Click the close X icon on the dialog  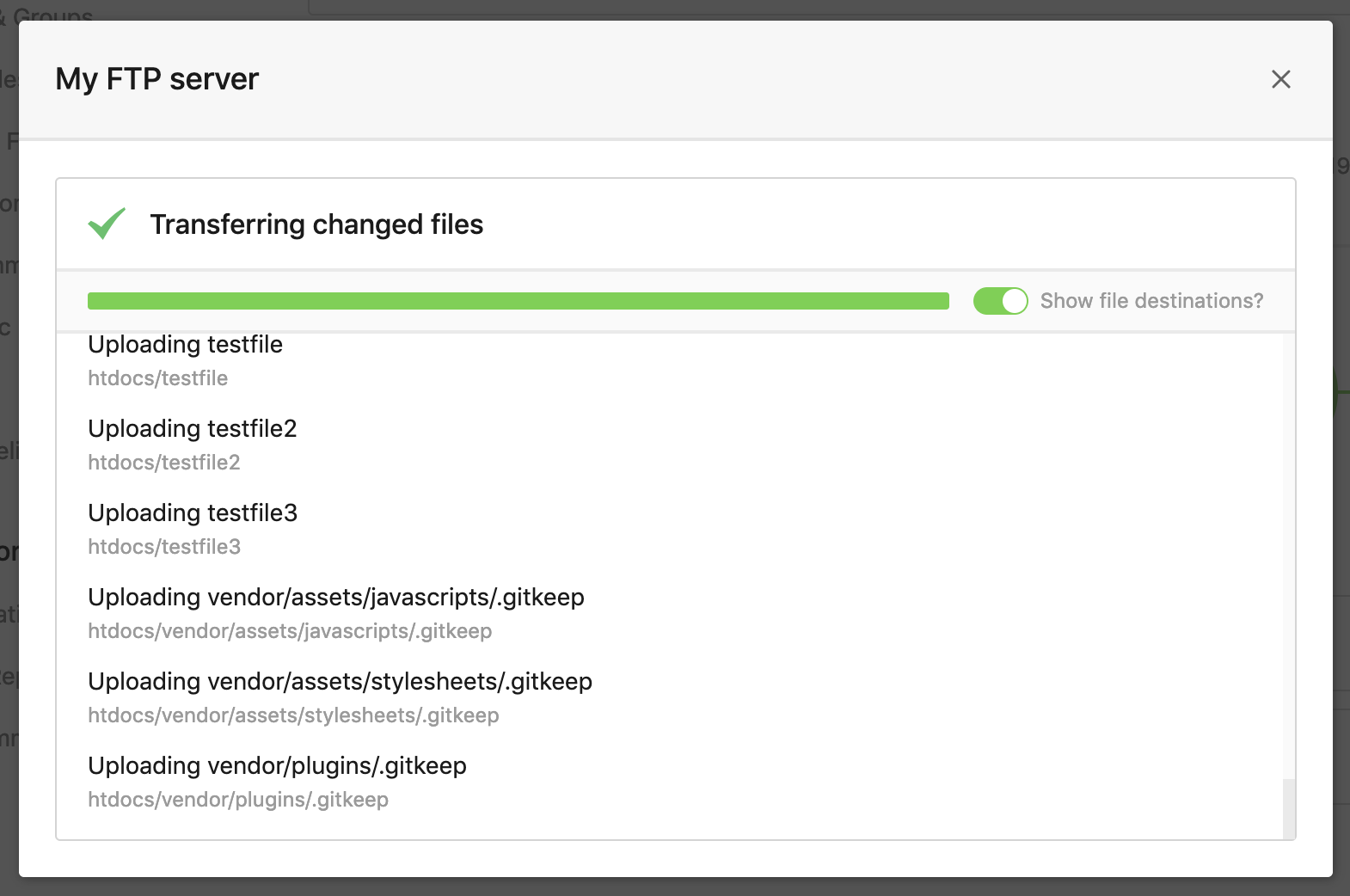pos(1280,79)
